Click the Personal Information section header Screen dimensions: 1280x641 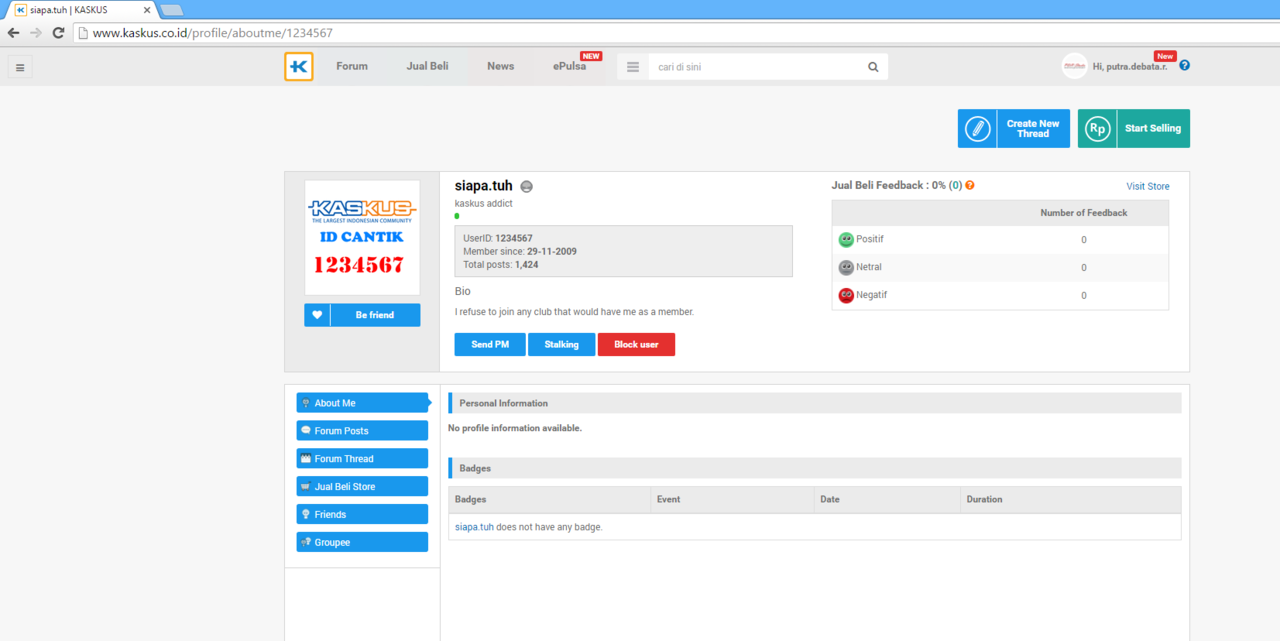click(x=814, y=403)
